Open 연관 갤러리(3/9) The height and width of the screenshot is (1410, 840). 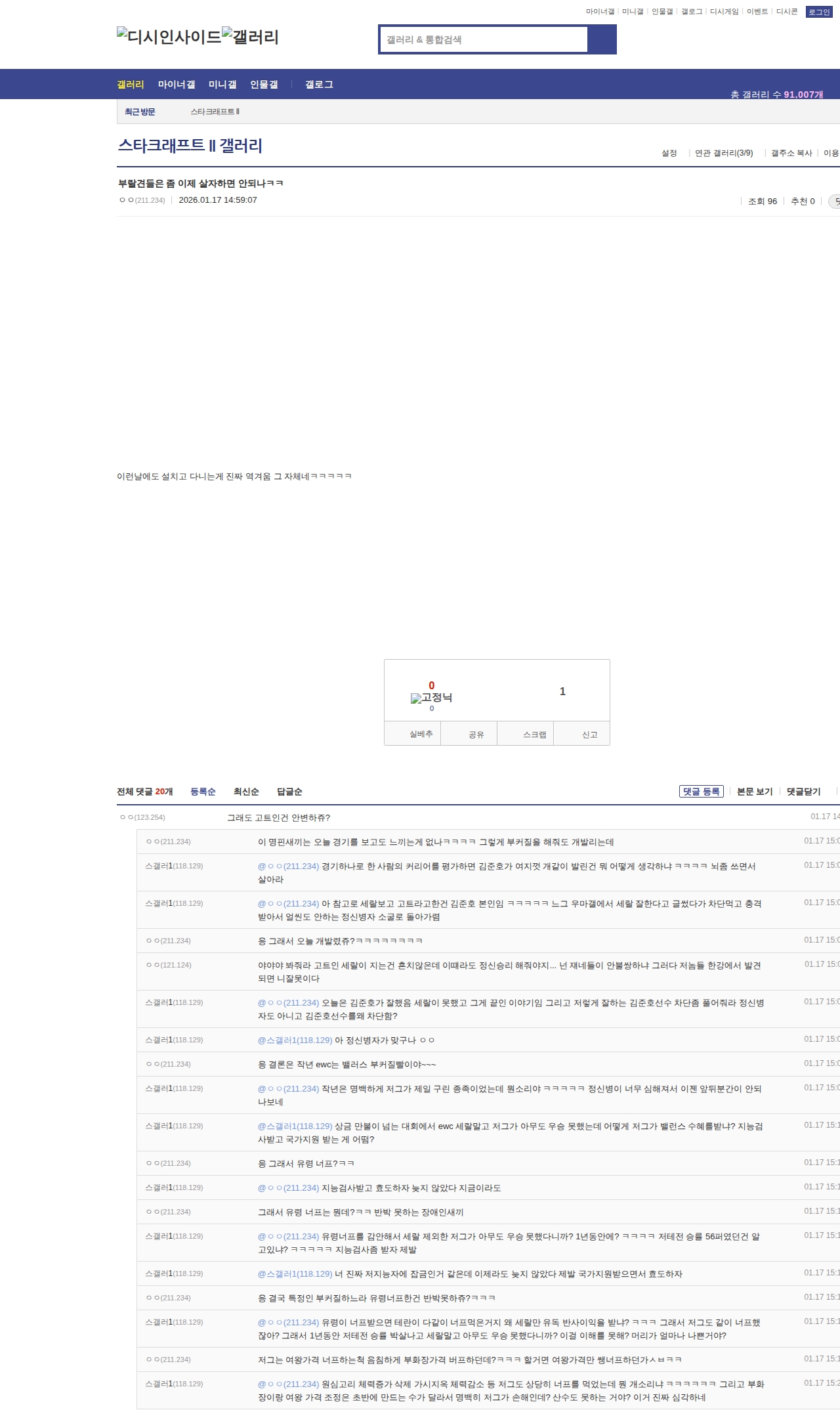pos(724,153)
